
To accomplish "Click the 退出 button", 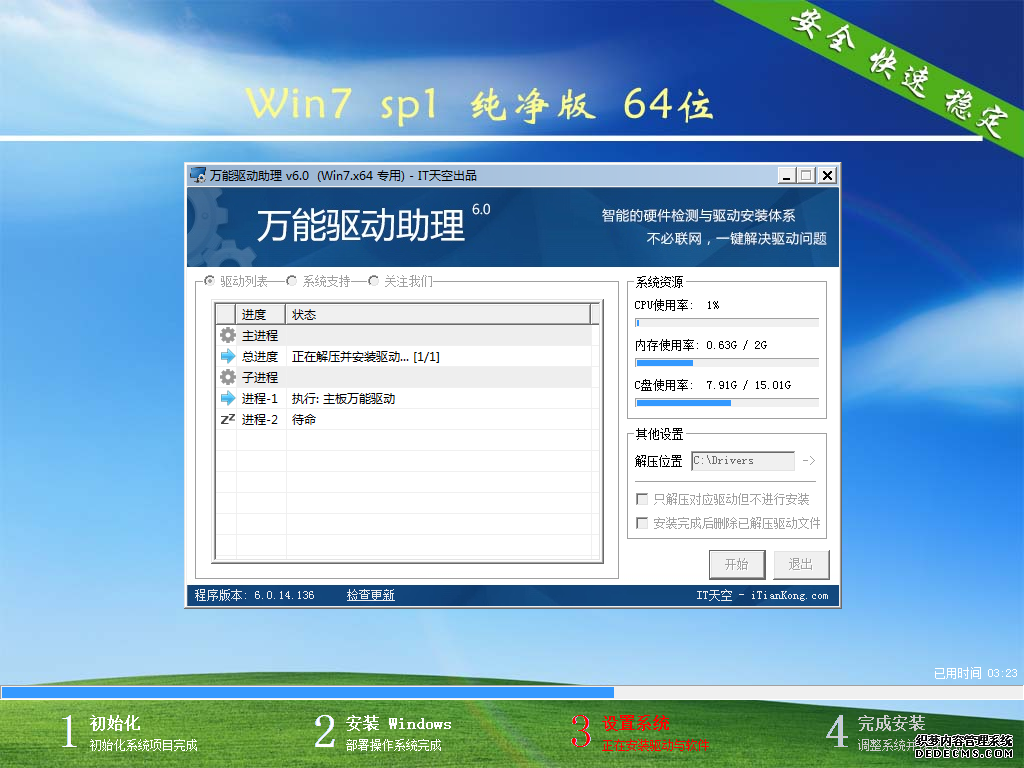I will 801,564.
